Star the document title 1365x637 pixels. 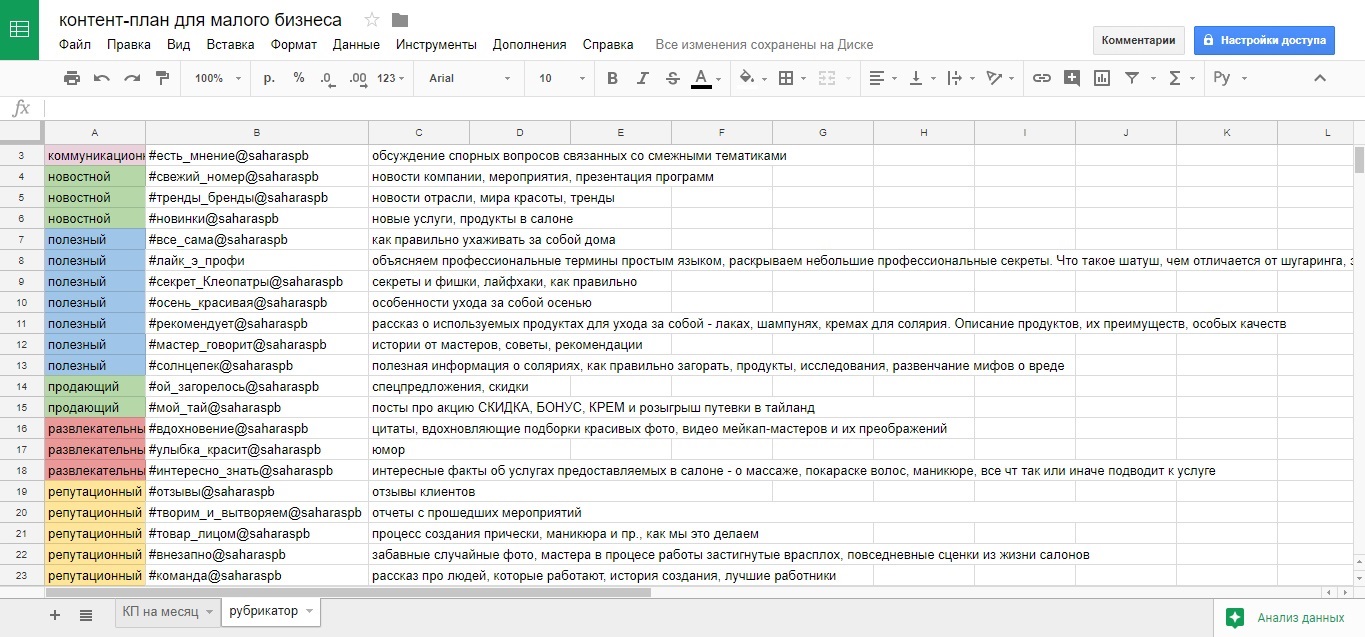372,20
